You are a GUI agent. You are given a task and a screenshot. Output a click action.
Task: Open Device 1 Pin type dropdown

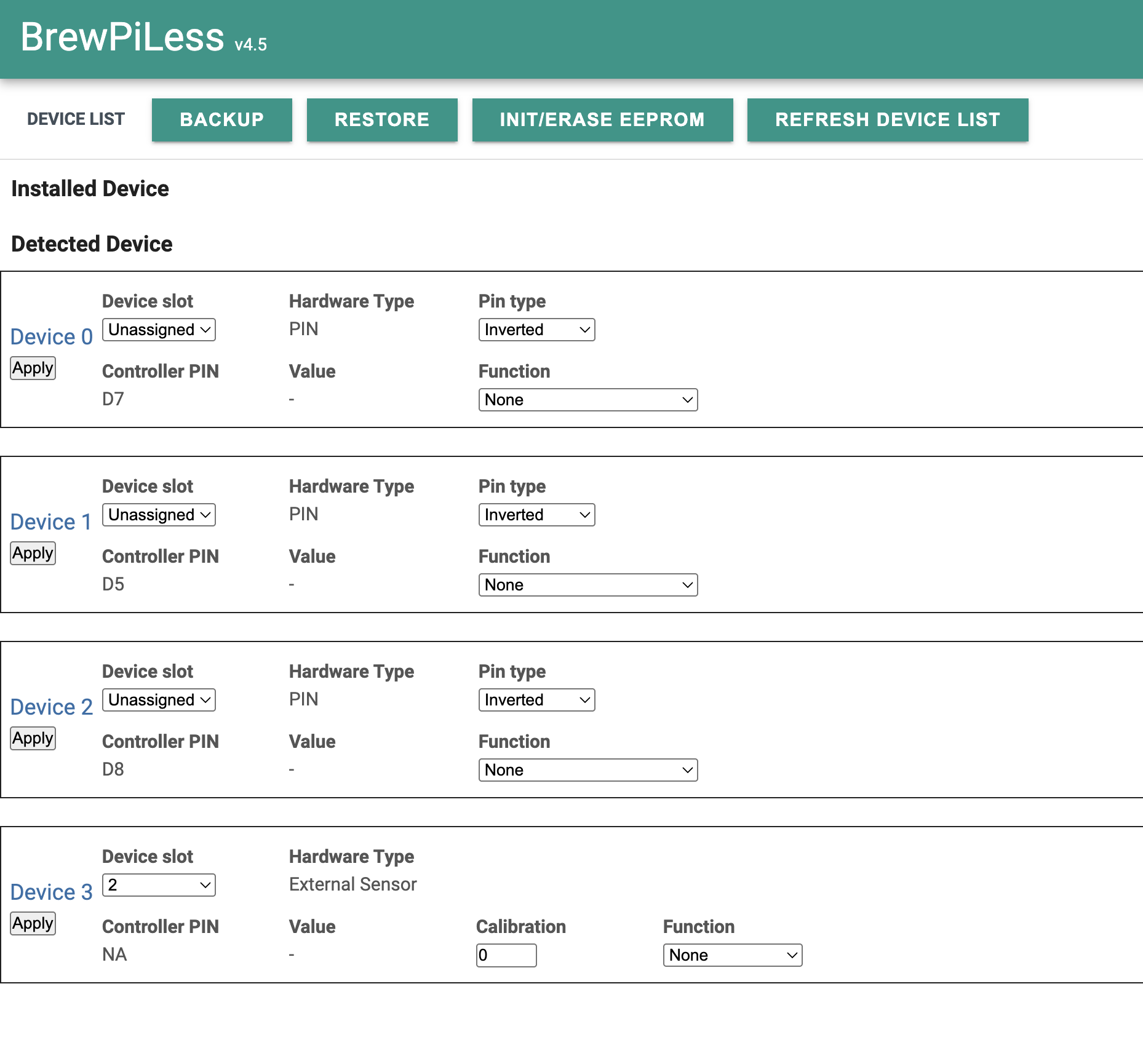[x=536, y=515]
